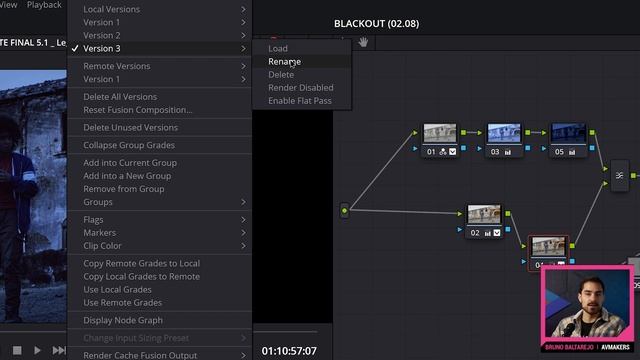Screen dimensions: 640x360
Task: Click node 05 blue key output
Action: (x=592, y=148)
